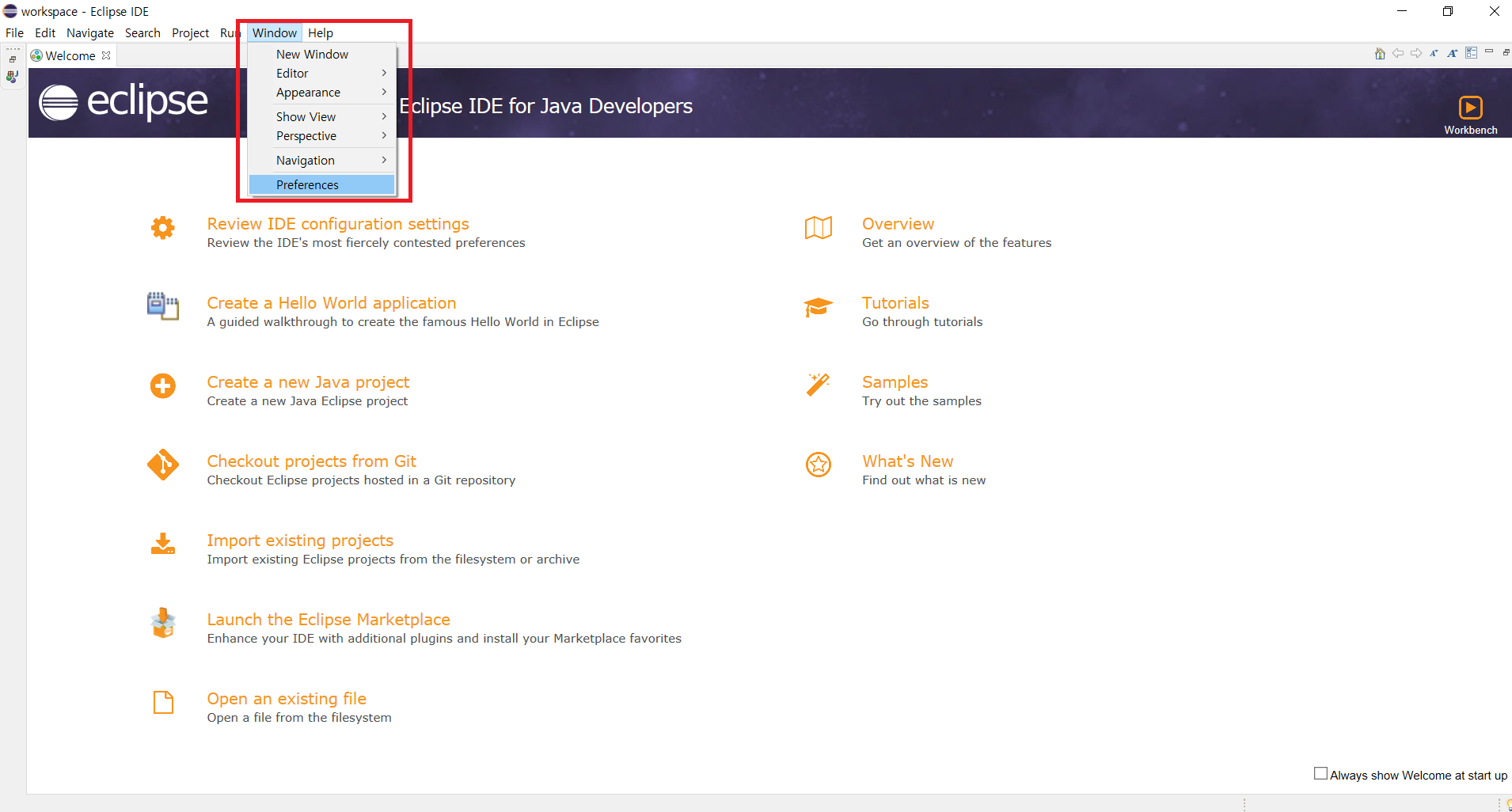Select the Welcome tab
Screen dimensions: 1512x812
(x=70, y=56)
